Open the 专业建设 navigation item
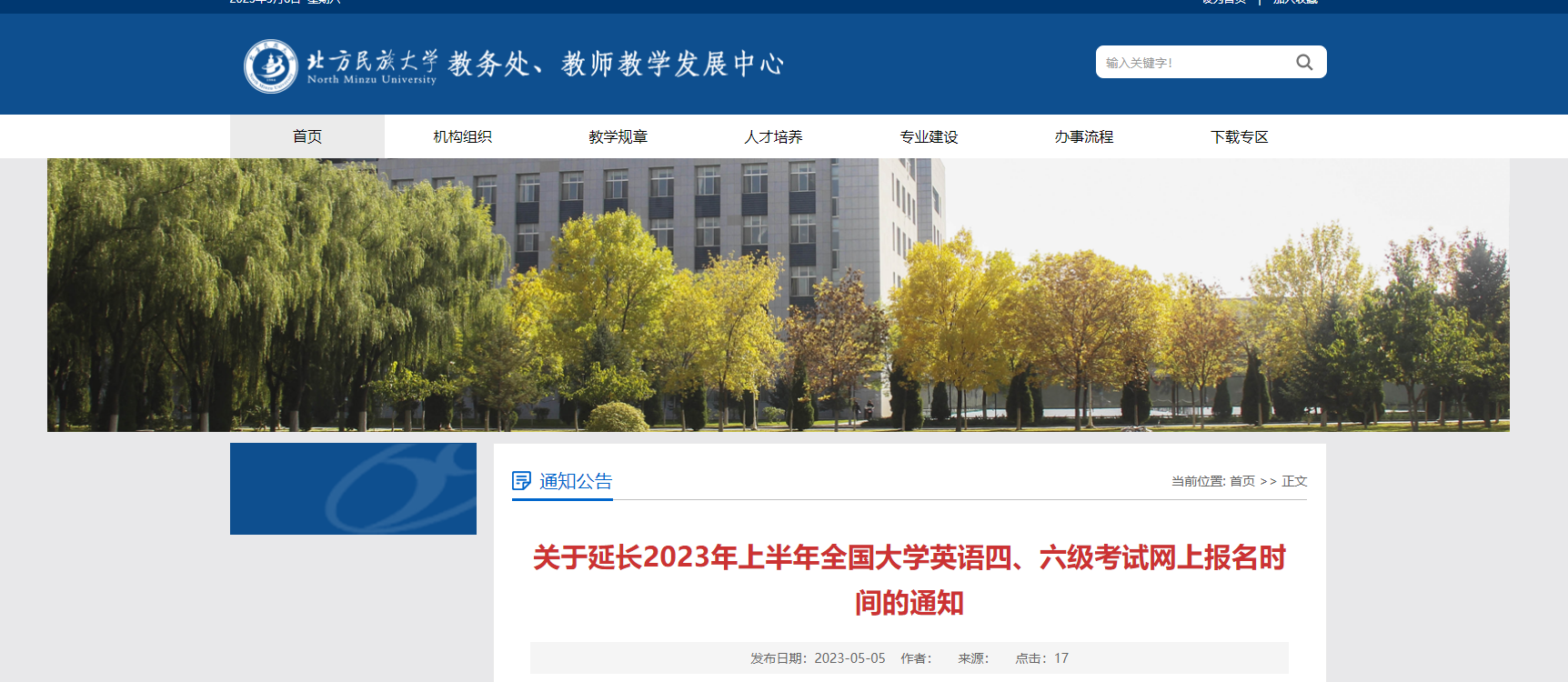Image resolution: width=1568 pixels, height=682 pixels. tap(929, 136)
